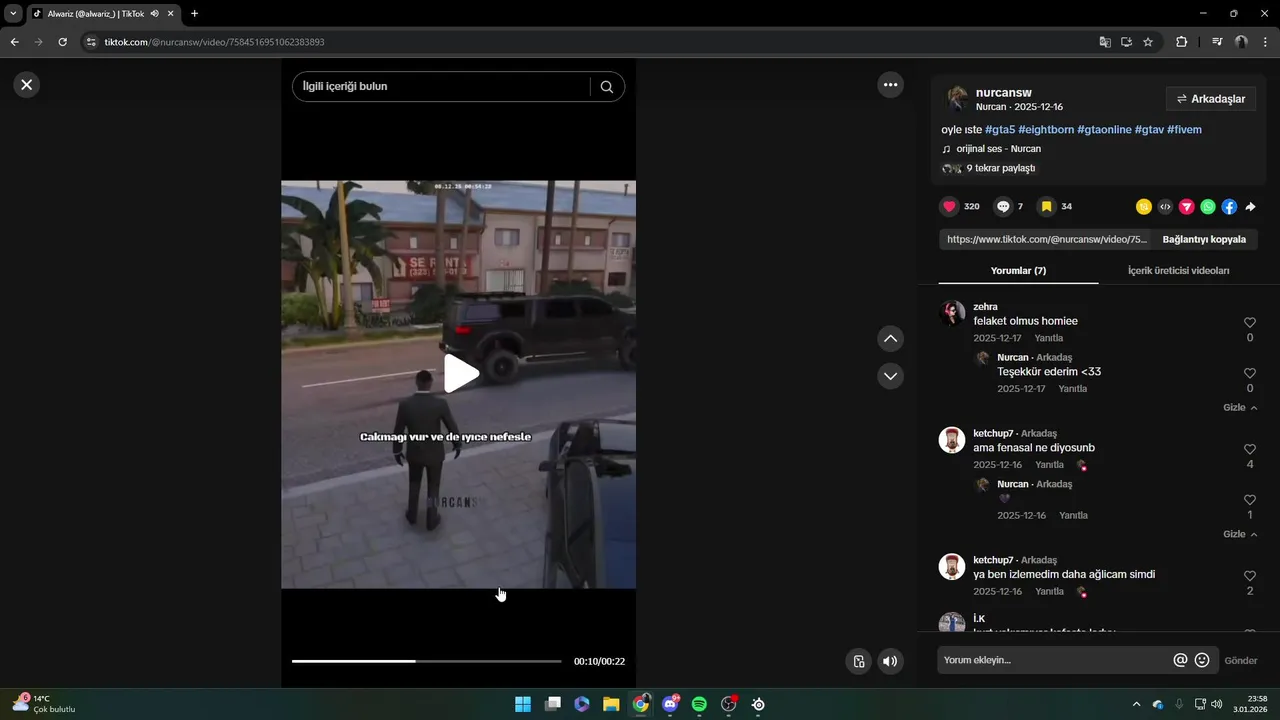Like ketchup7's 'ya ben izlemedim' comment
The width and height of the screenshot is (1280, 720).
pyautogui.click(x=1250, y=577)
